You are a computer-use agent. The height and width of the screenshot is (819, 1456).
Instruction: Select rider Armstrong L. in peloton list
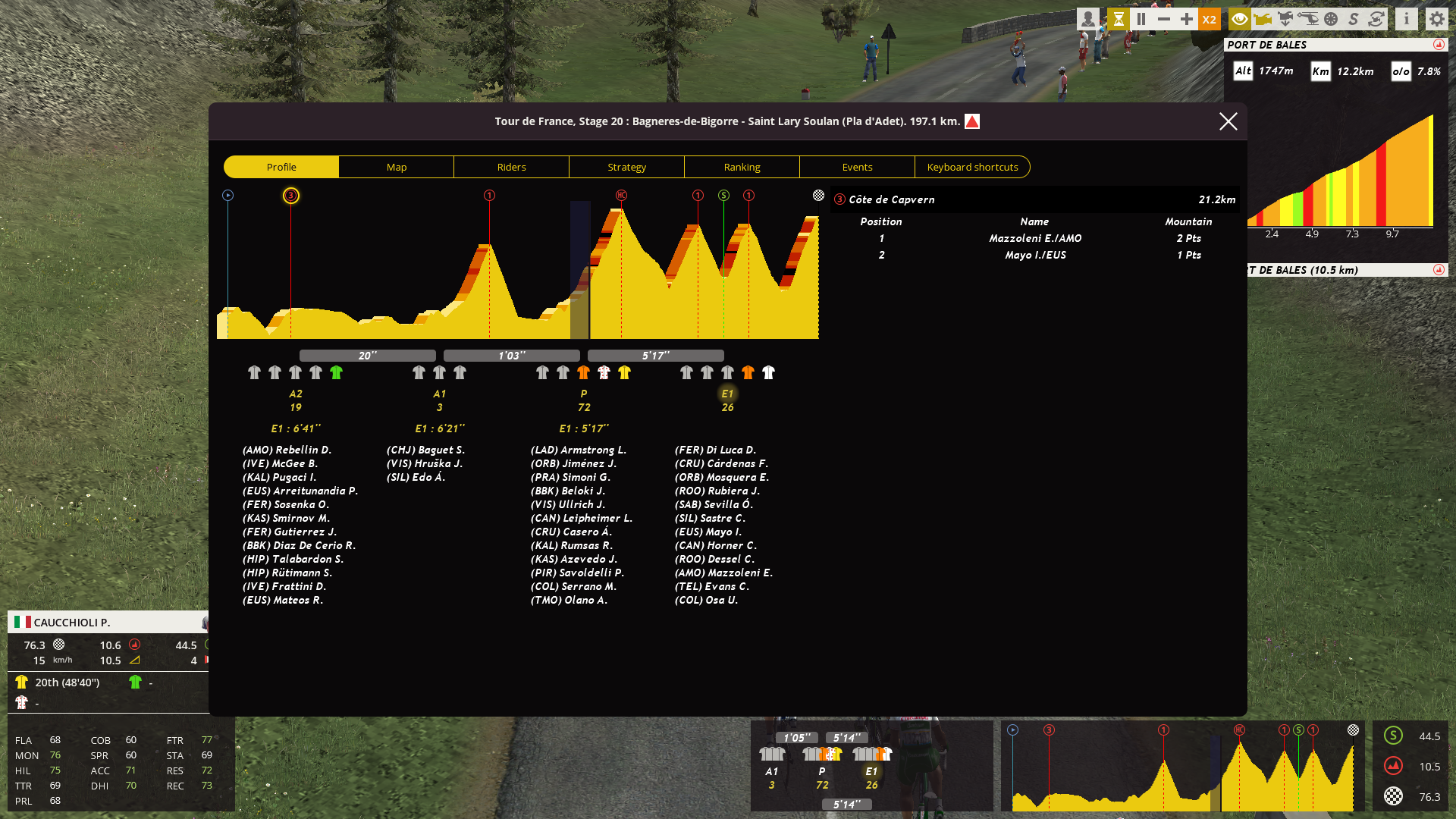pos(579,450)
